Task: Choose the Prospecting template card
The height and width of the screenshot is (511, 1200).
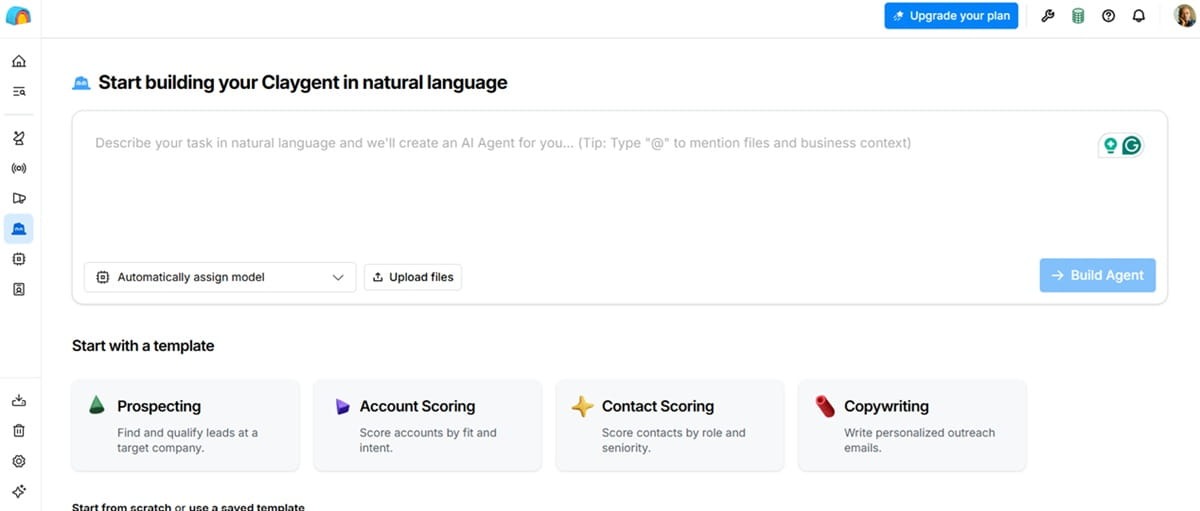Action: (x=186, y=425)
